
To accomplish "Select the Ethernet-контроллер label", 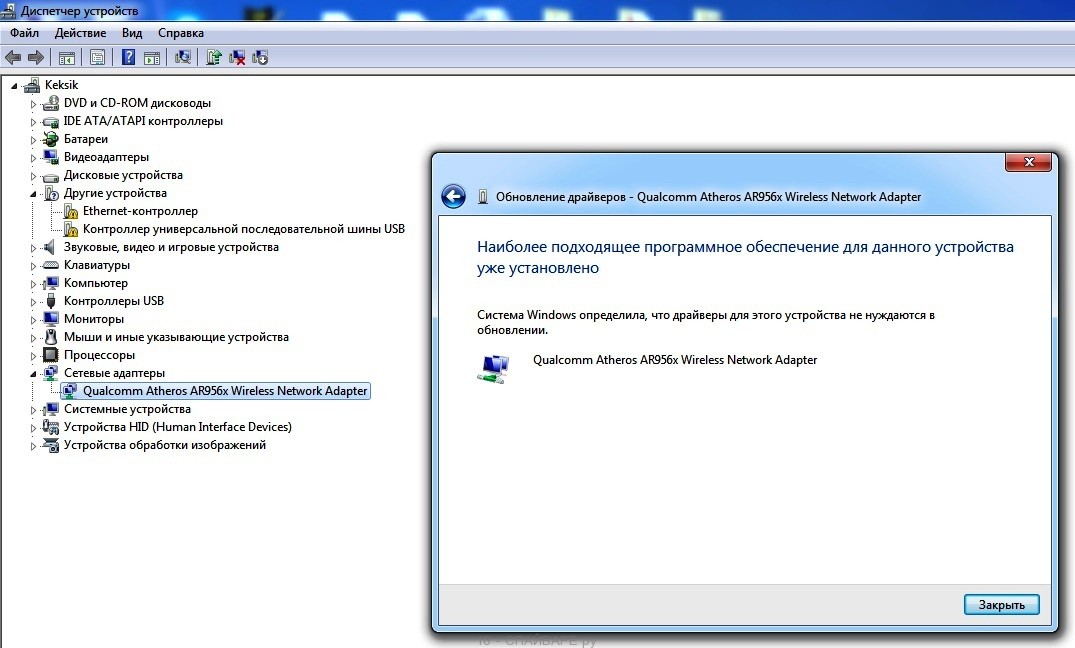I will coord(140,211).
